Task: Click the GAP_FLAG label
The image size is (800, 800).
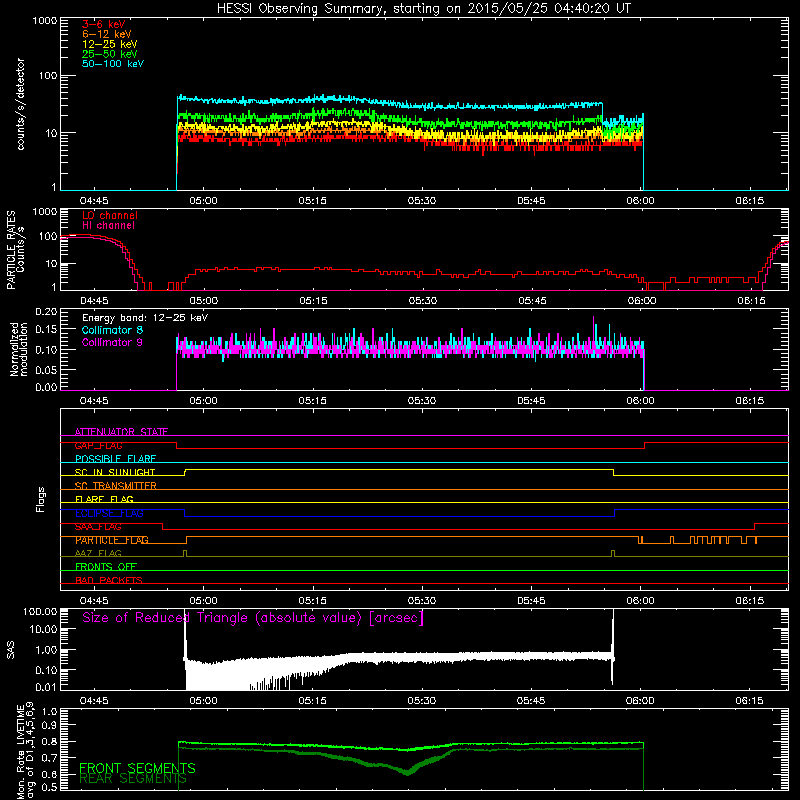Action: point(98,445)
